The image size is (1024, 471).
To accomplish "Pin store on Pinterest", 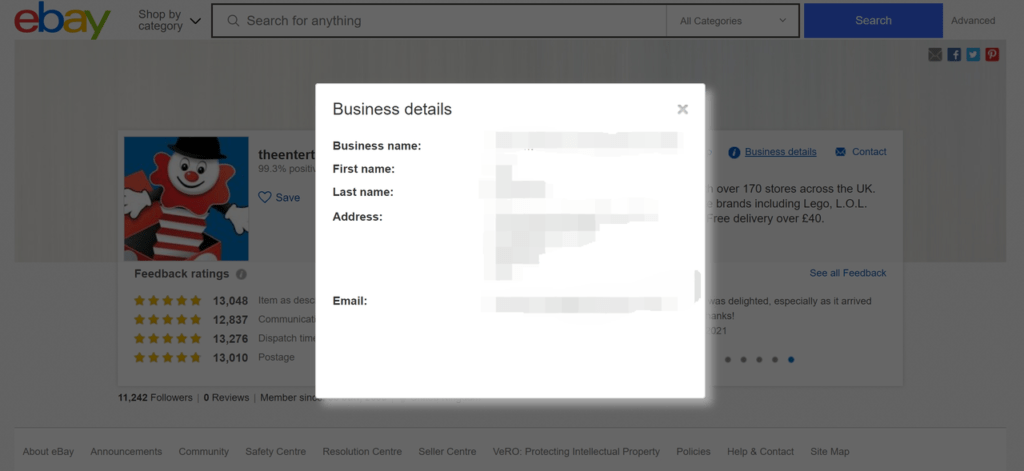I will 992,55.
